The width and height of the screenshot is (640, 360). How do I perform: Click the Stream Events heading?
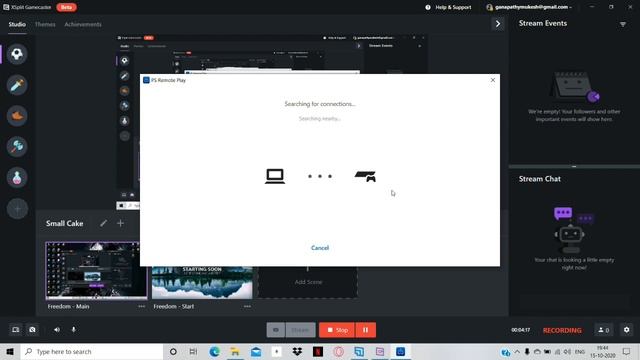(543, 23)
